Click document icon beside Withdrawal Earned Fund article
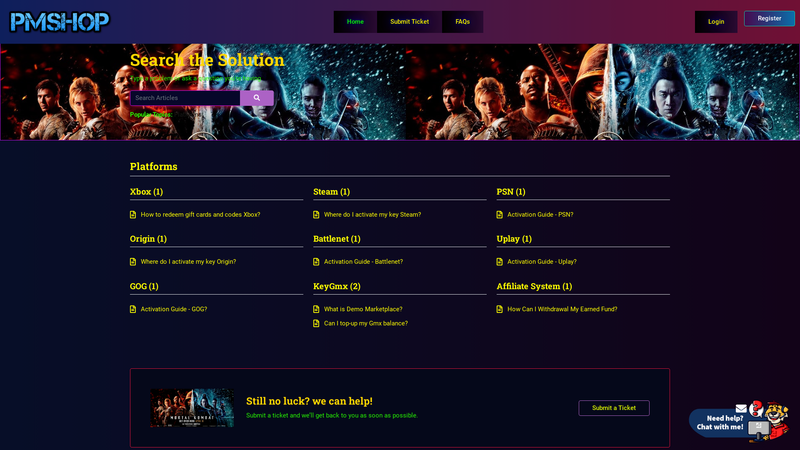This screenshot has width=800, height=450. coord(499,309)
